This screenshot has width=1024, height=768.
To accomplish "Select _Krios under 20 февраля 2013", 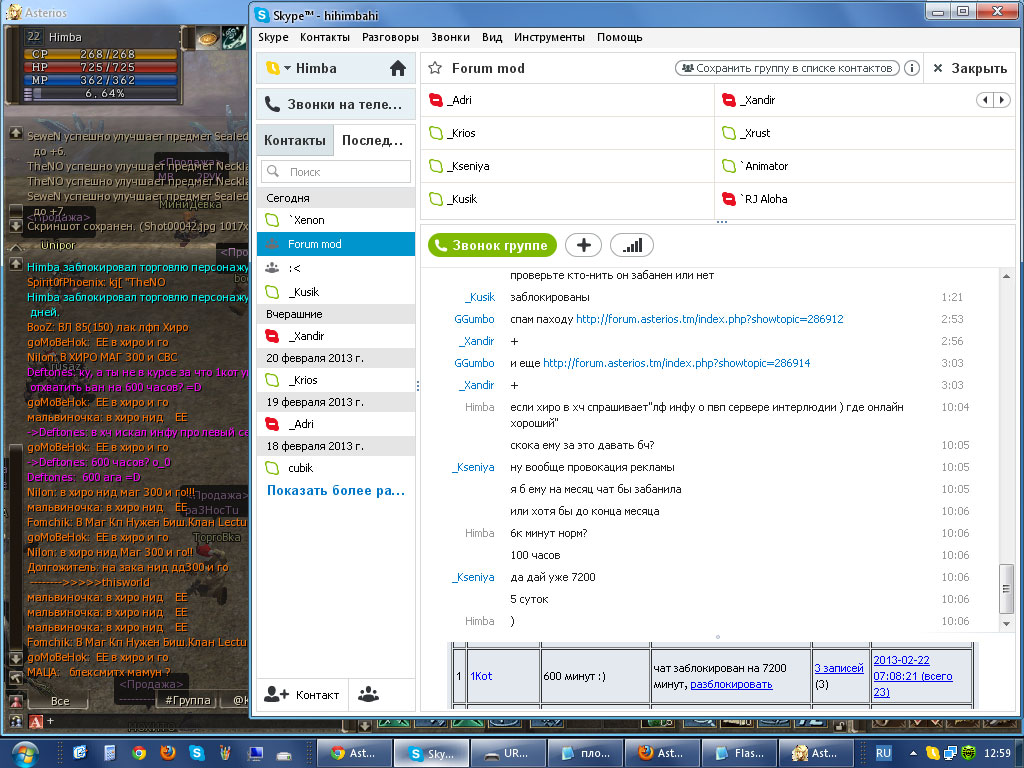I will 336,380.
